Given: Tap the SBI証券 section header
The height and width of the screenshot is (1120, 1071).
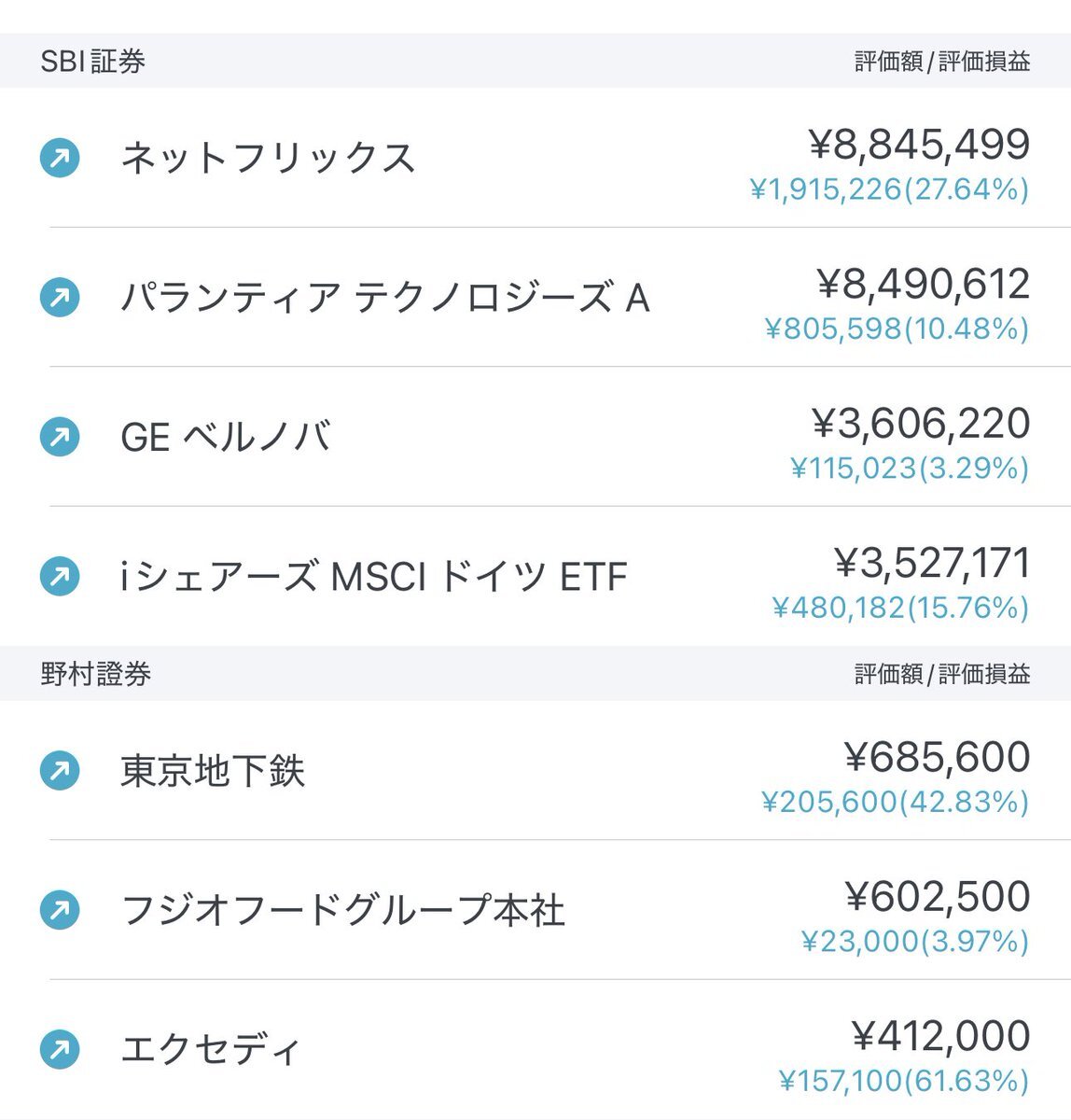Looking at the screenshot, I should pyautogui.click(x=535, y=62).
